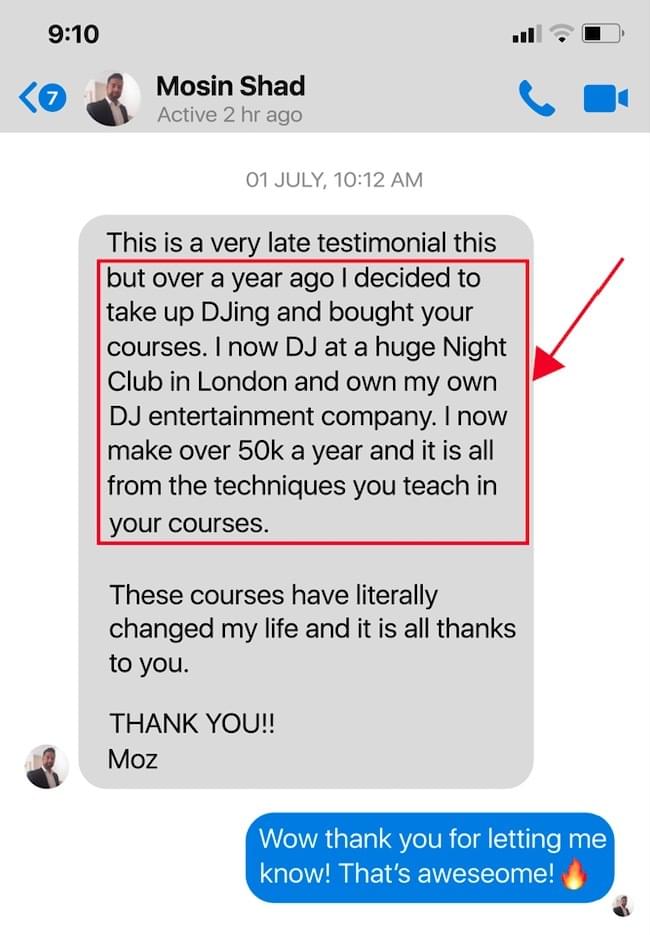
Task: Tap the red arrow annotation
Action: tap(577, 320)
